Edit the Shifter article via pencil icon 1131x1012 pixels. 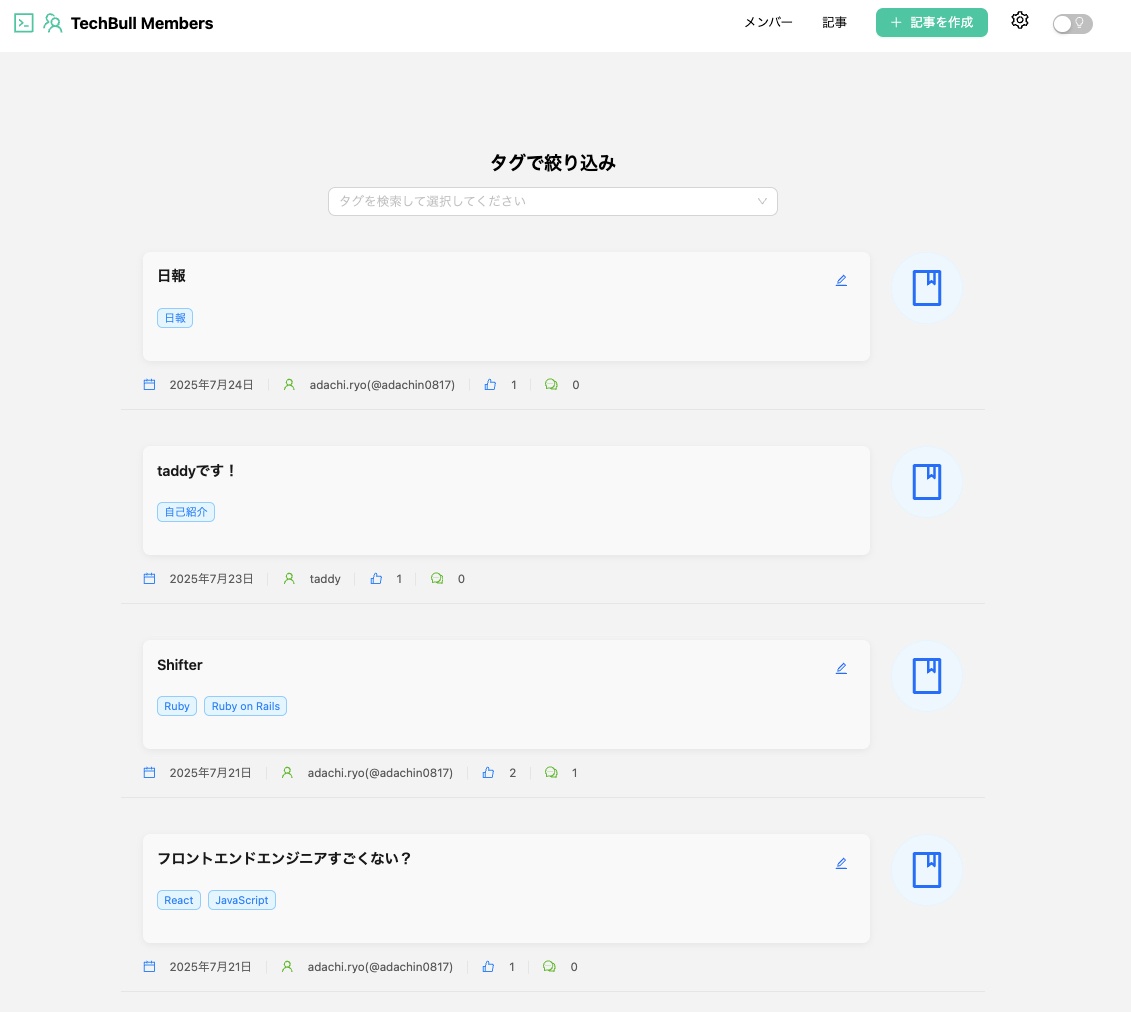click(x=841, y=668)
